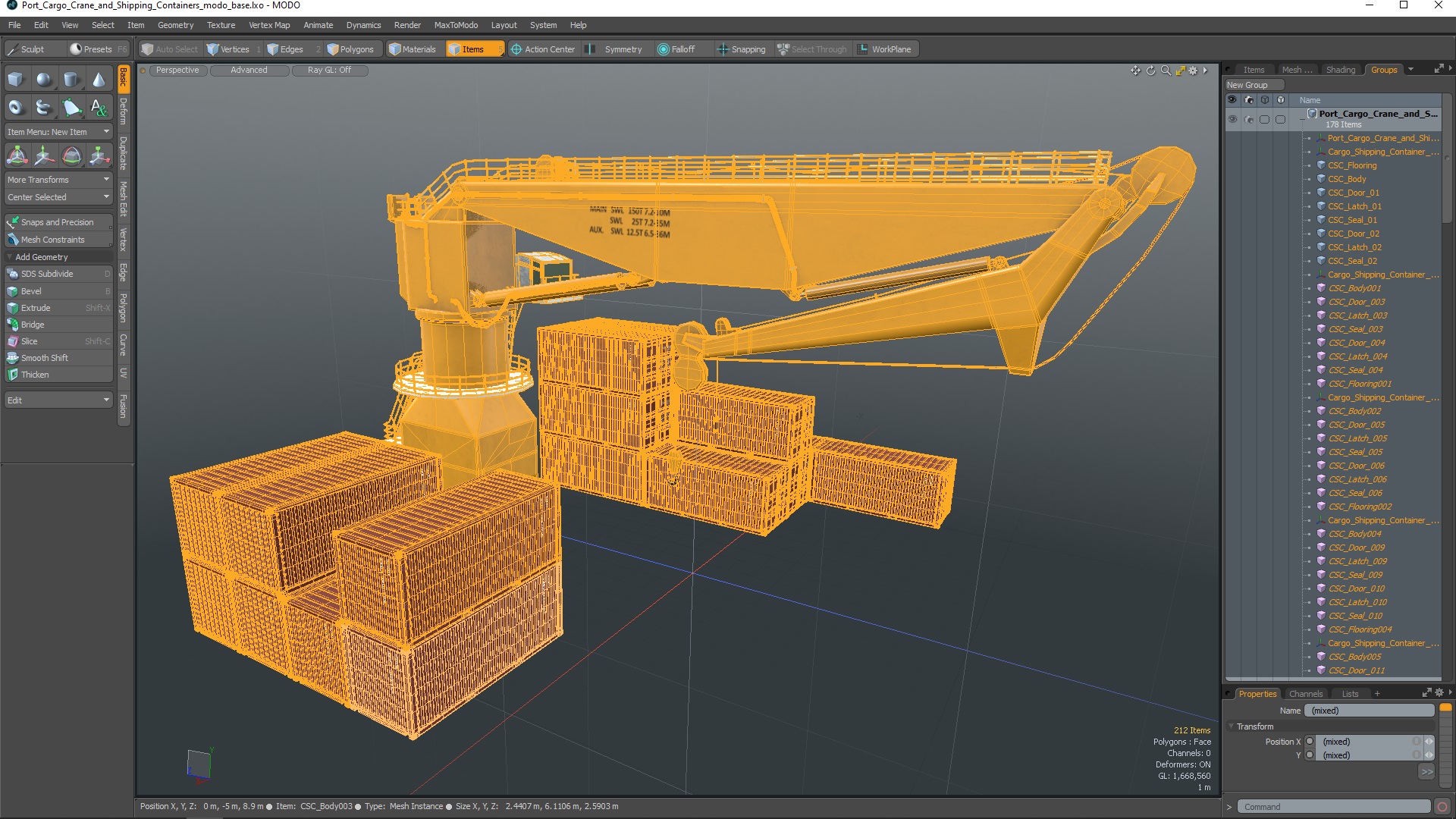Open viewport settings gear icon
The height and width of the screenshot is (819, 1456).
coord(1193,71)
